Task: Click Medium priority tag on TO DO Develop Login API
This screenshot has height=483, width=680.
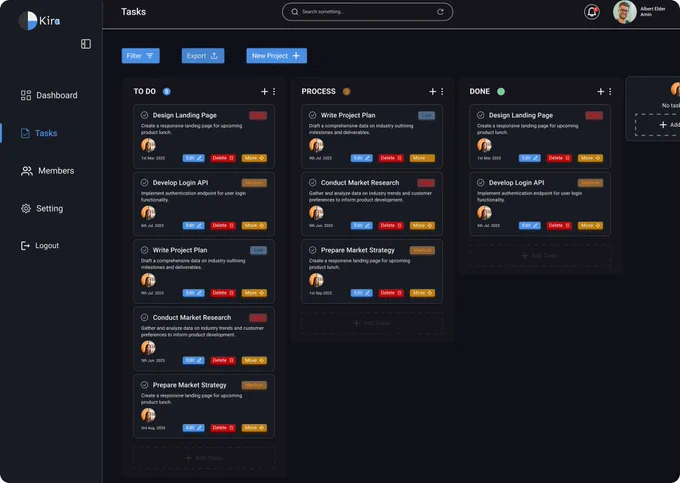Action: click(254, 183)
